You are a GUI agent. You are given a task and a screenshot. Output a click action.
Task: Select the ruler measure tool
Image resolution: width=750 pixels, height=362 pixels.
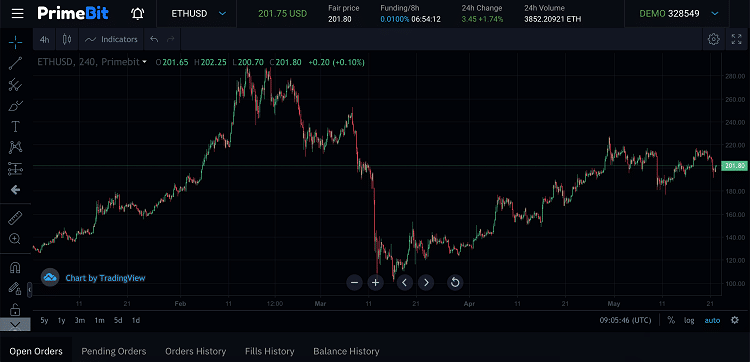15,219
